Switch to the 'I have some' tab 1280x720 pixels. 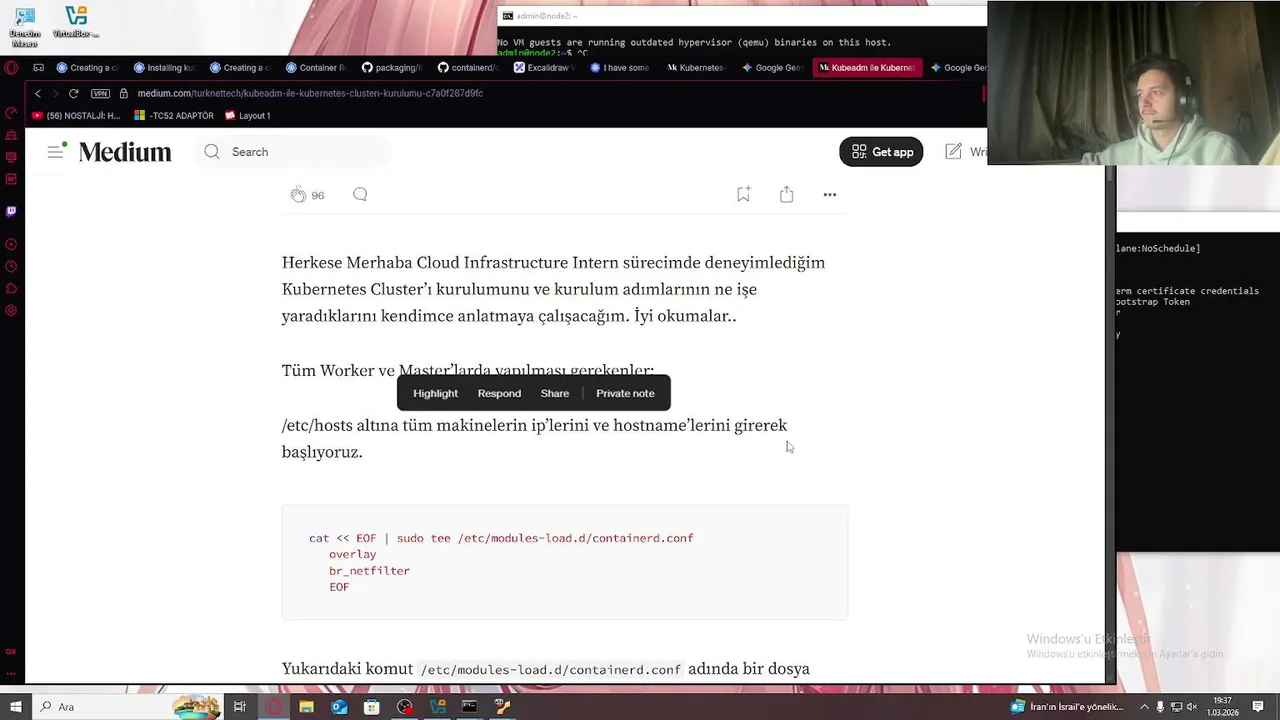[x=620, y=68]
